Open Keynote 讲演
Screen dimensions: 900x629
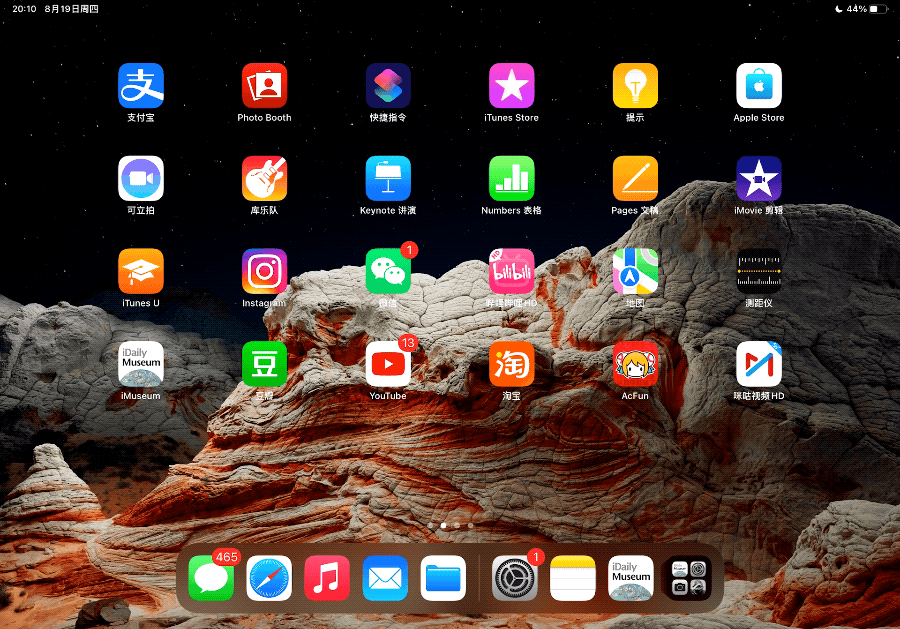click(388, 178)
